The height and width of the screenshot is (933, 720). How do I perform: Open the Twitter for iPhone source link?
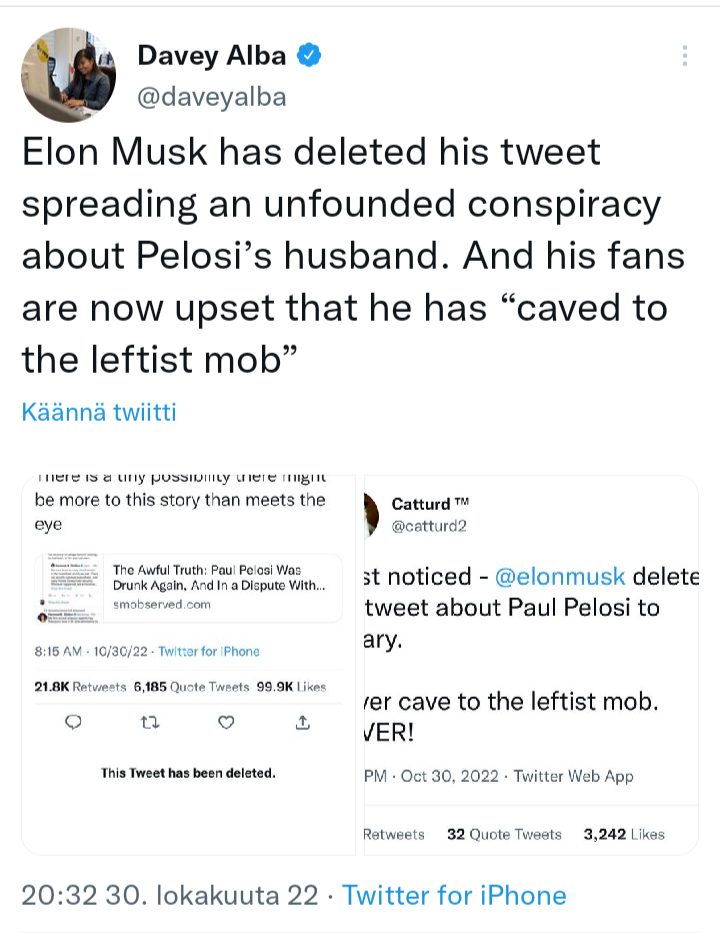pyautogui.click(x=454, y=895)
